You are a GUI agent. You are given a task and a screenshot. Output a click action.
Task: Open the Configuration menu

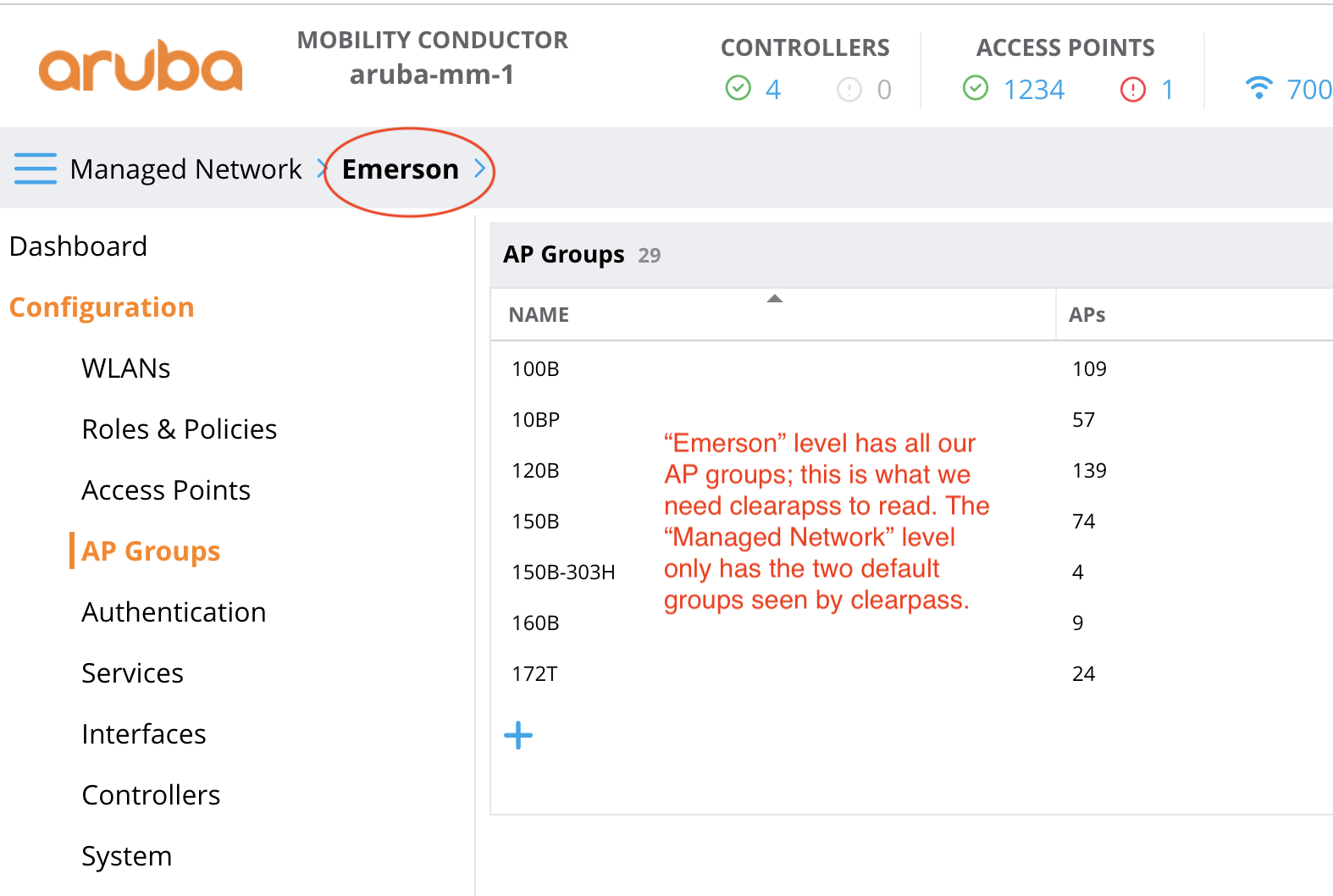[x=101, y=307]
